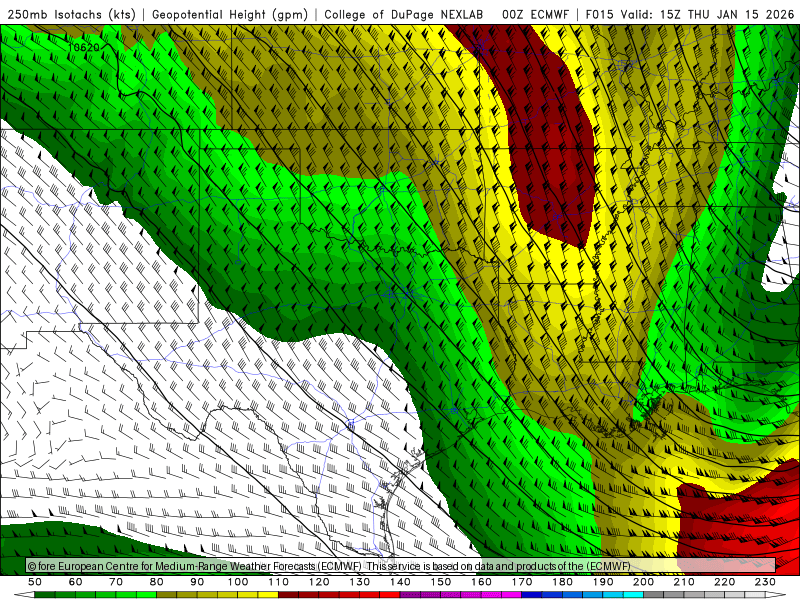Click the "00Z ECMWF" model run label
The width and height of the screenshot is (800, 600).
[535, 14]
